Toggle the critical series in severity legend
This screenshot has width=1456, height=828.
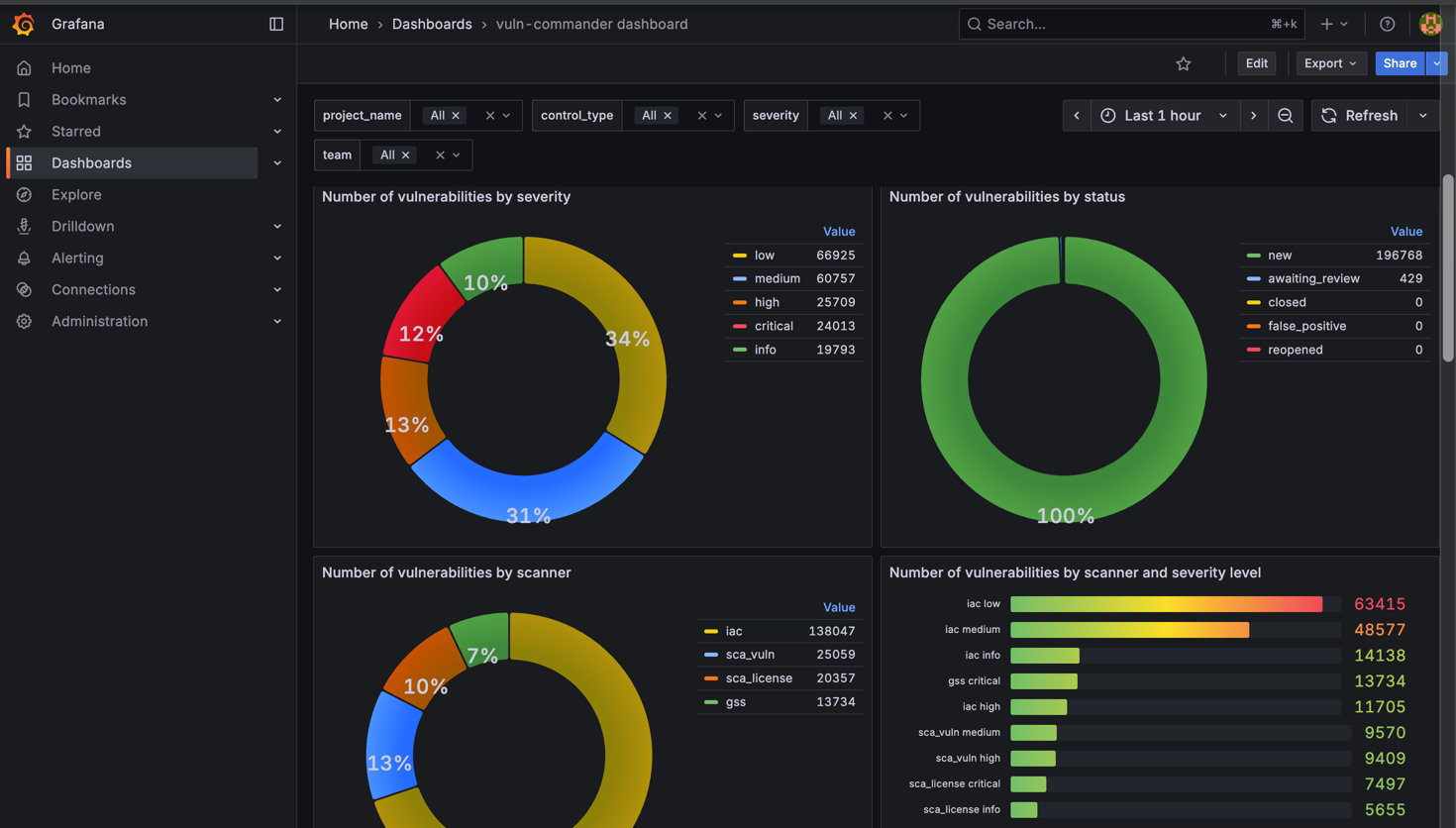coord(774,327)
